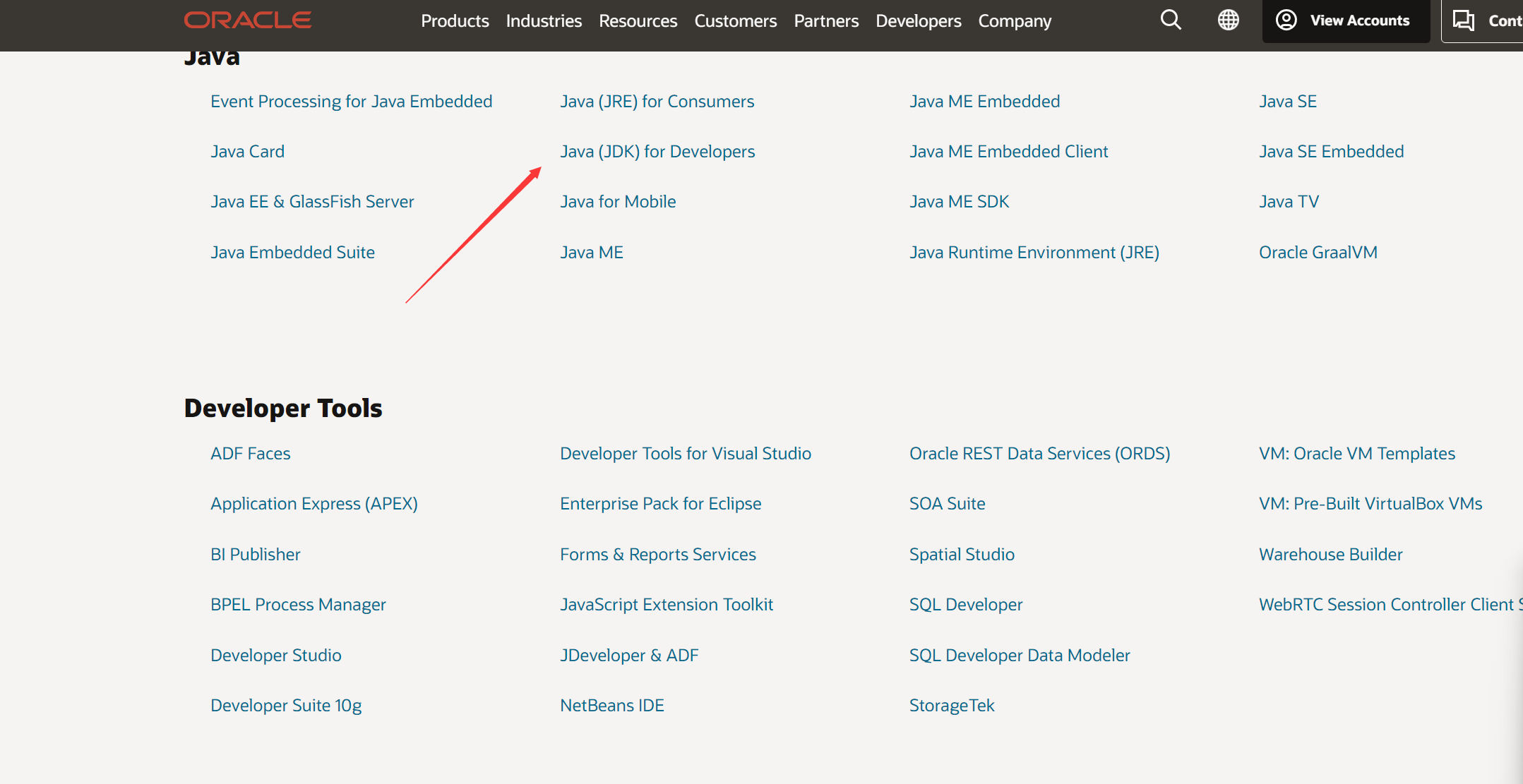Open Enterprise Pack for Eclipse link
This screenshot has width=1523, height=784.
[661, 504]
